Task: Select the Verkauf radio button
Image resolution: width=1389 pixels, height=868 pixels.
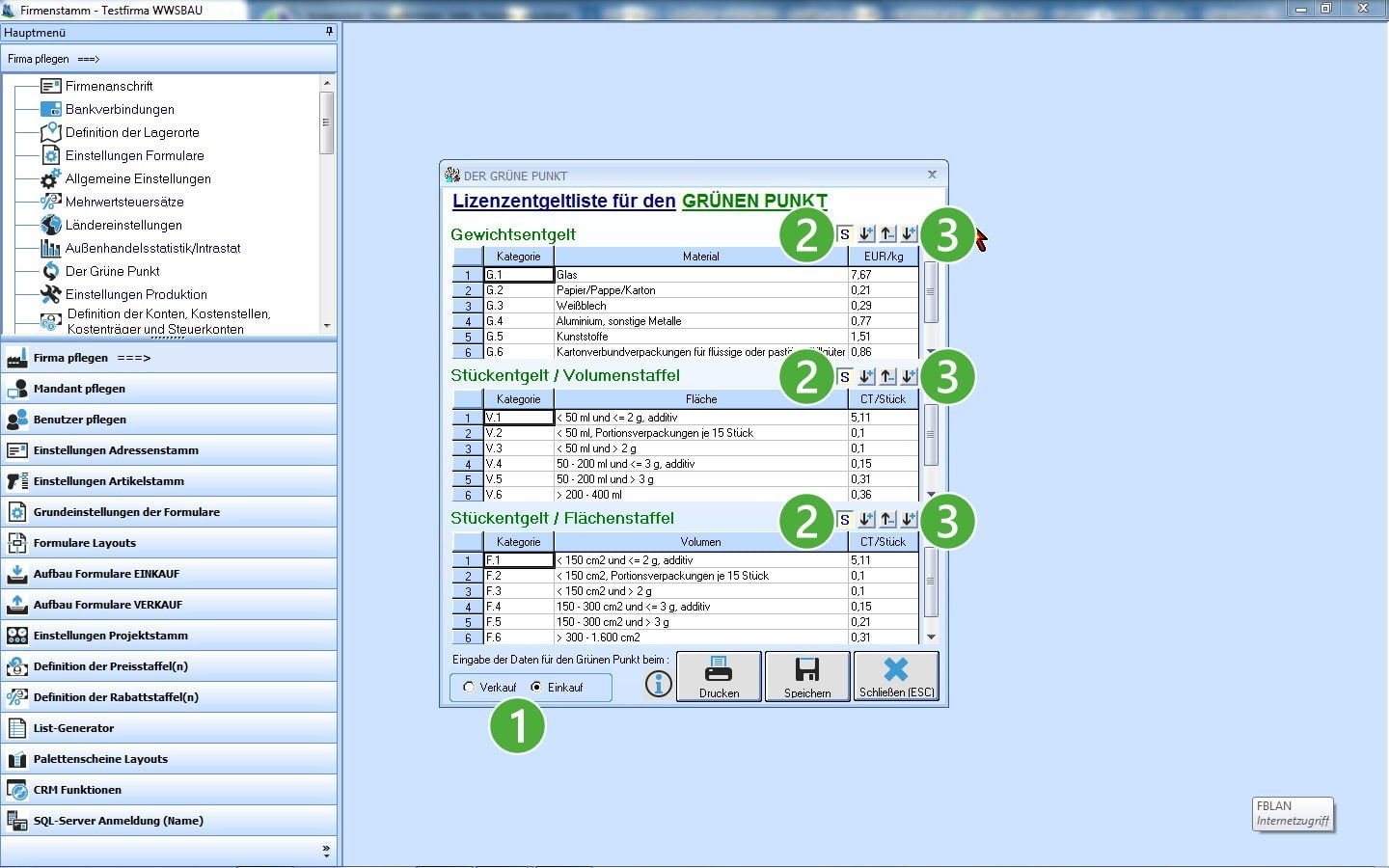Action: coord(469,688)
